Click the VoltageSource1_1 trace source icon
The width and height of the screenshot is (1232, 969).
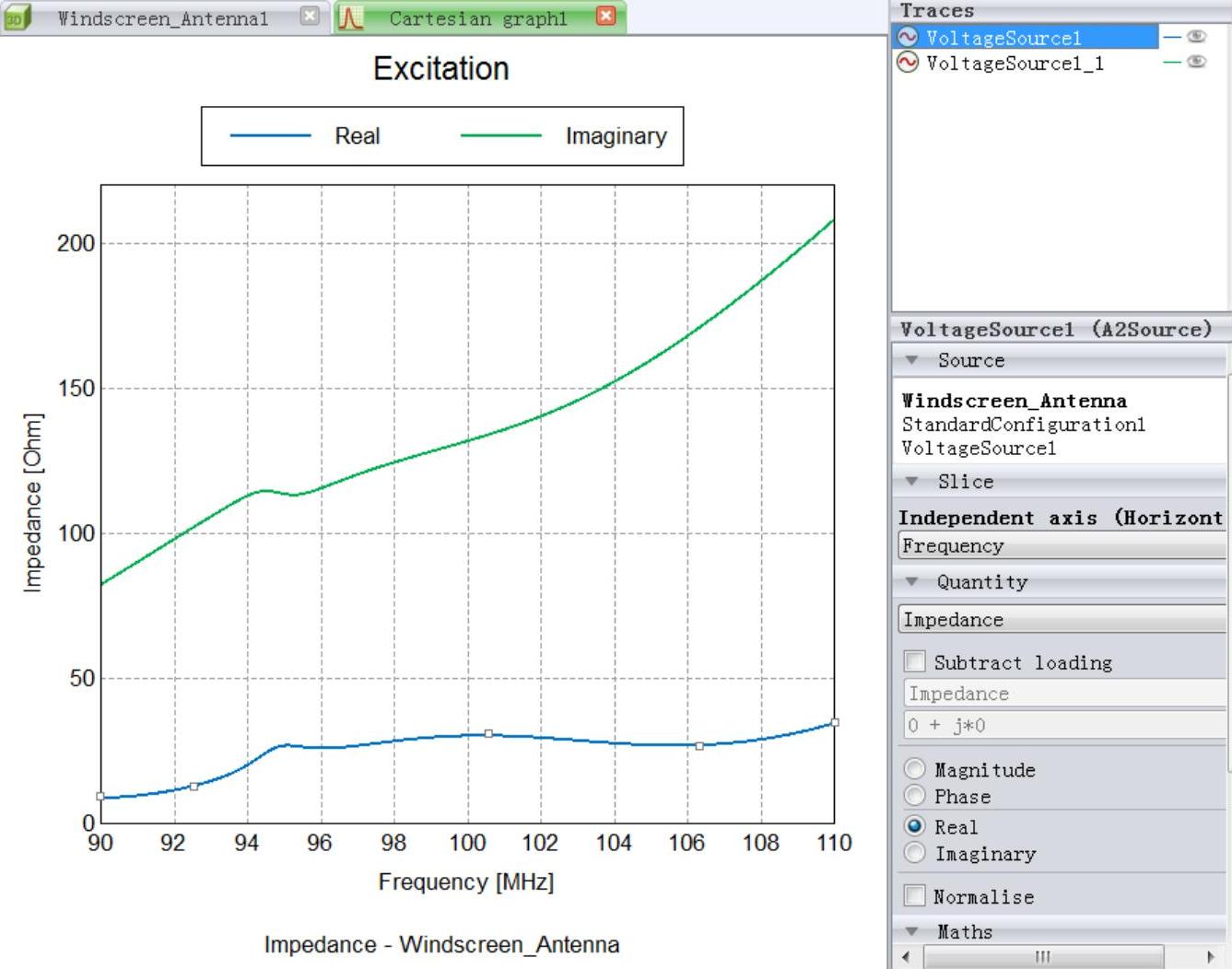pos(908,63)
